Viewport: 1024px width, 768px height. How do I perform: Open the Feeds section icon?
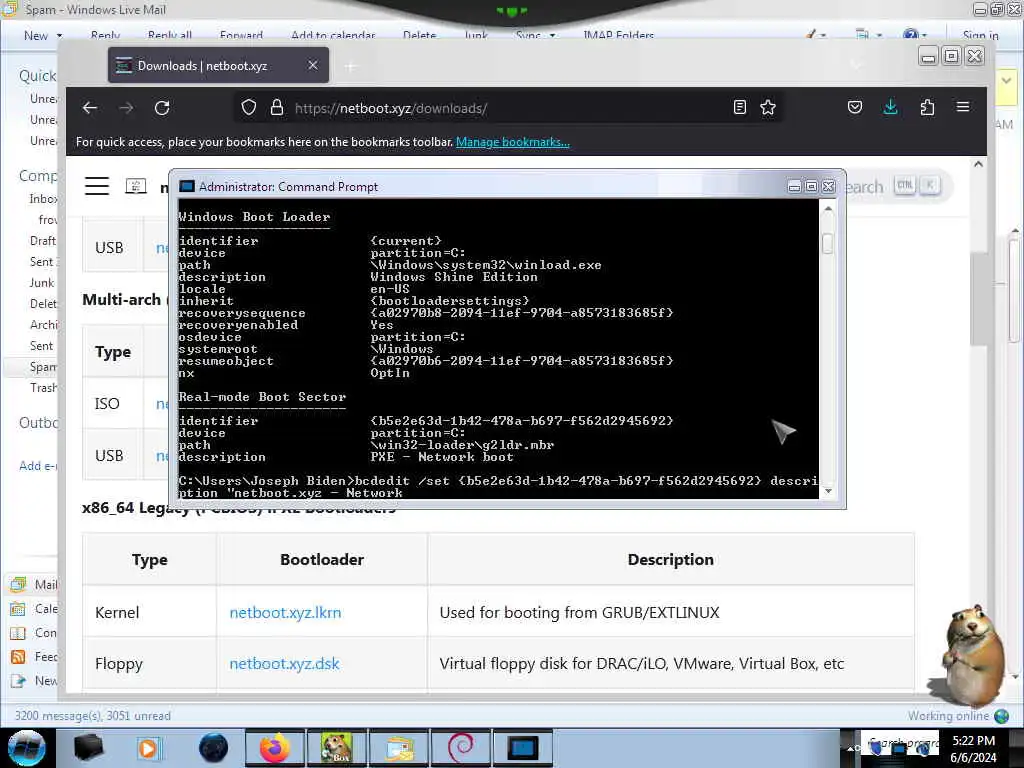point(18,657)
